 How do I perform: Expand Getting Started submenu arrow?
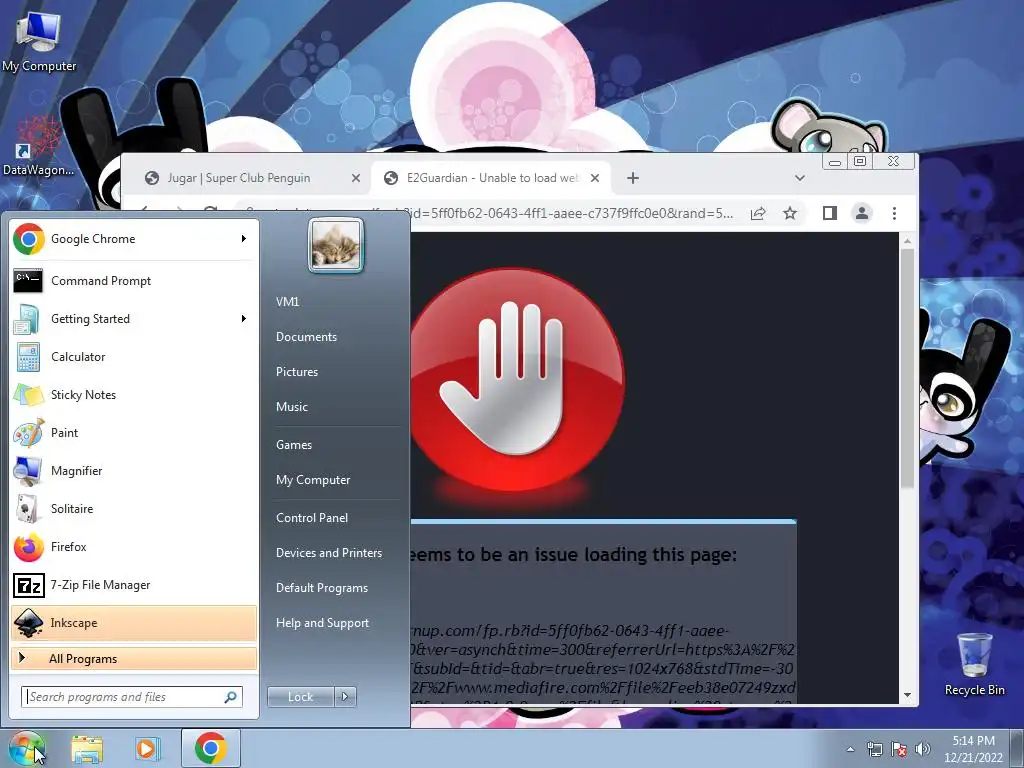pos(244,319)
